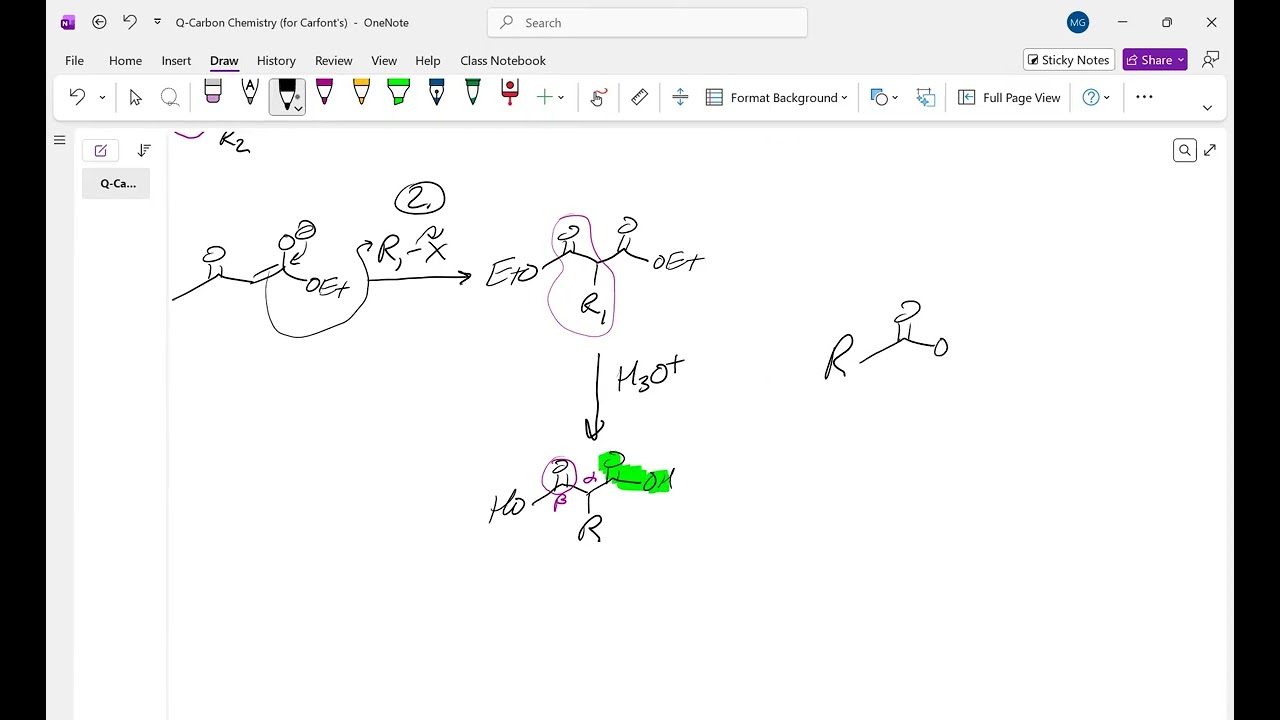Screen dimensions: 1280x720
Task: Switch to the Insert tab
Action: pyautogui.click(x=176, y=60)
